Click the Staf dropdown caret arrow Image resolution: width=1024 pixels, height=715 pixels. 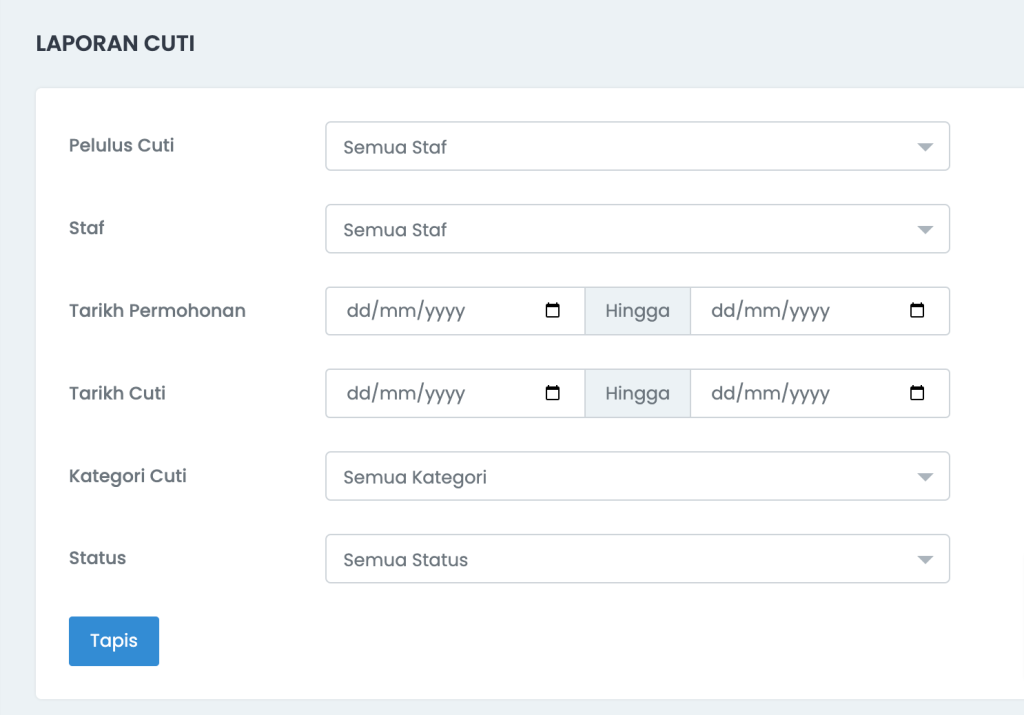(x=925, y=230)
